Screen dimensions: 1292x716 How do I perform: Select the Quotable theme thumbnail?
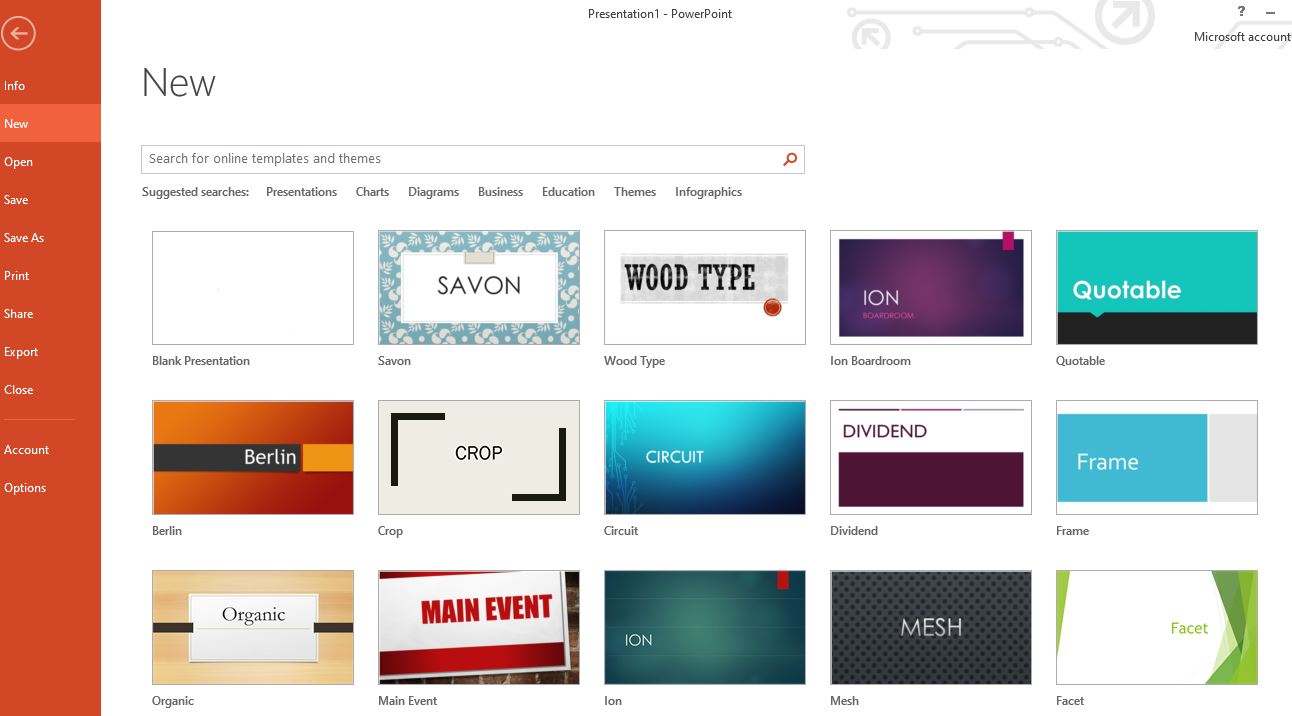click(1157, 288)
